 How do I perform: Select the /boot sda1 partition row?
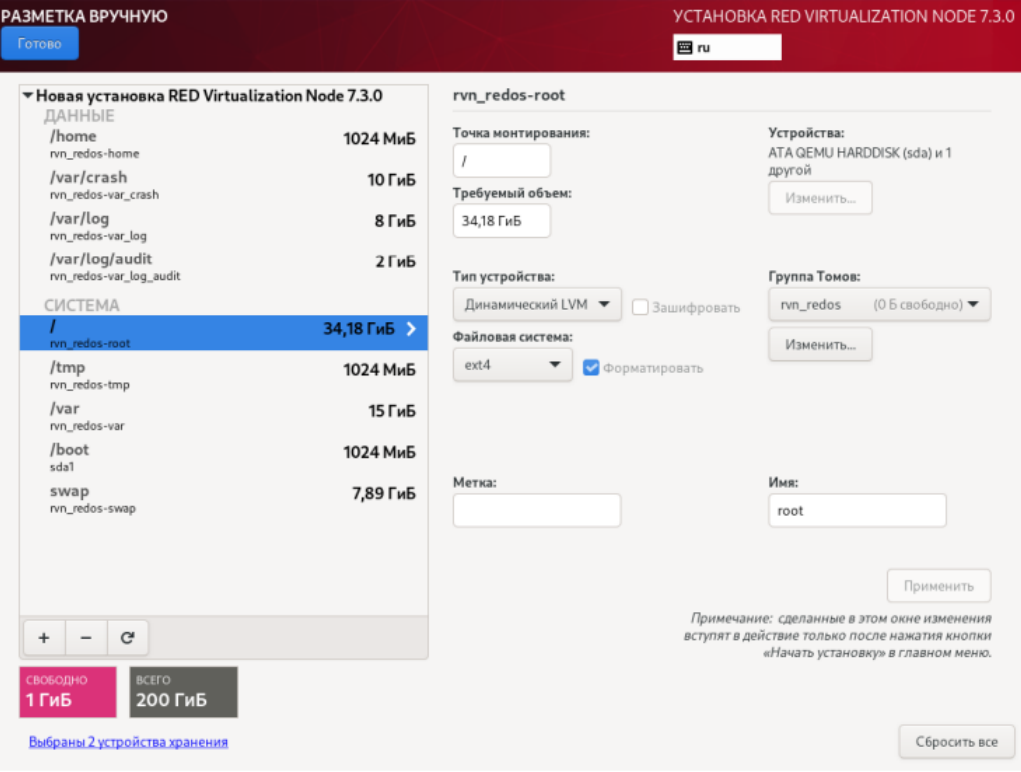pos(223,457)
